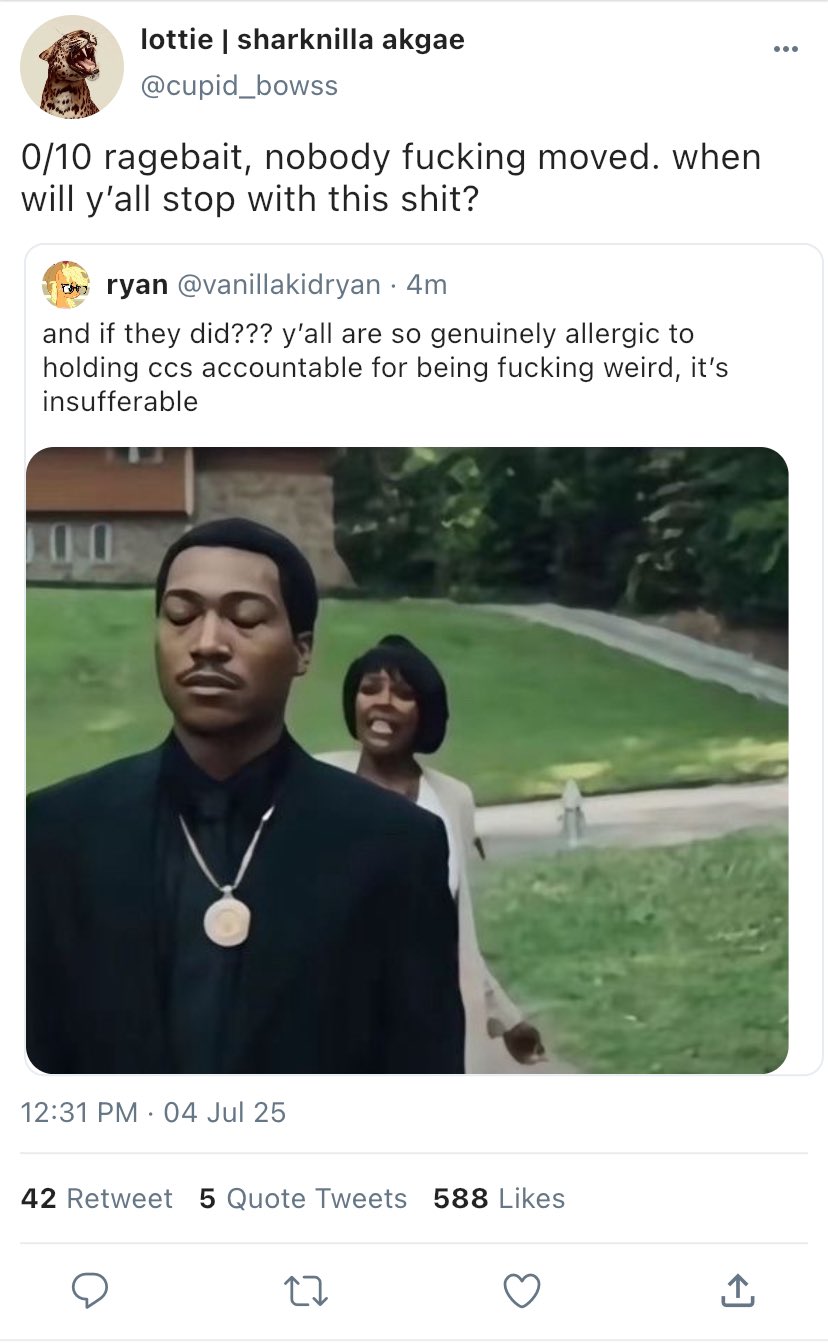This screenshot has width=828, height=1343.
Task: Tap the retweet arrows icon
Action: tap(304, 1291)
